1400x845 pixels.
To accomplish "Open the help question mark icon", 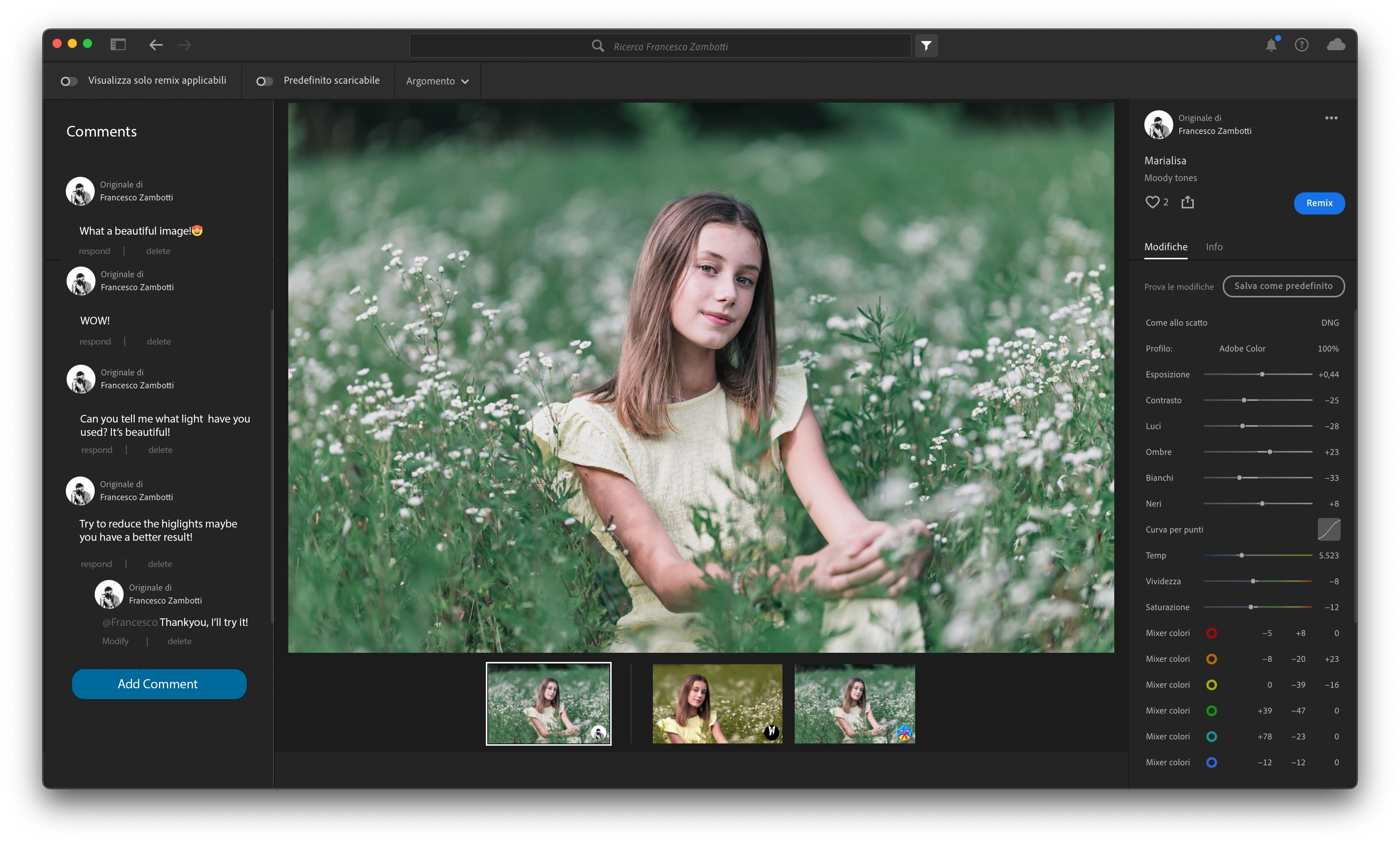I will pyautogui.click(x=1301, y=45).
